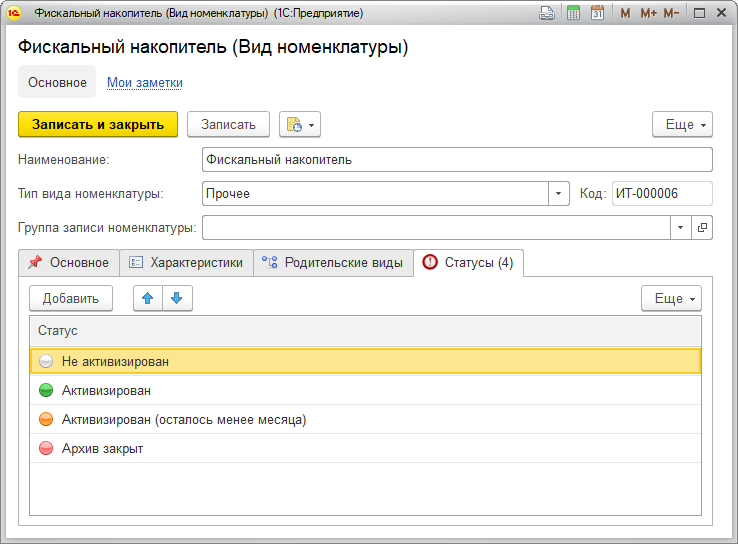Open the Еще menu in statuses panel

pyautogui.click(x=671, y=298)
